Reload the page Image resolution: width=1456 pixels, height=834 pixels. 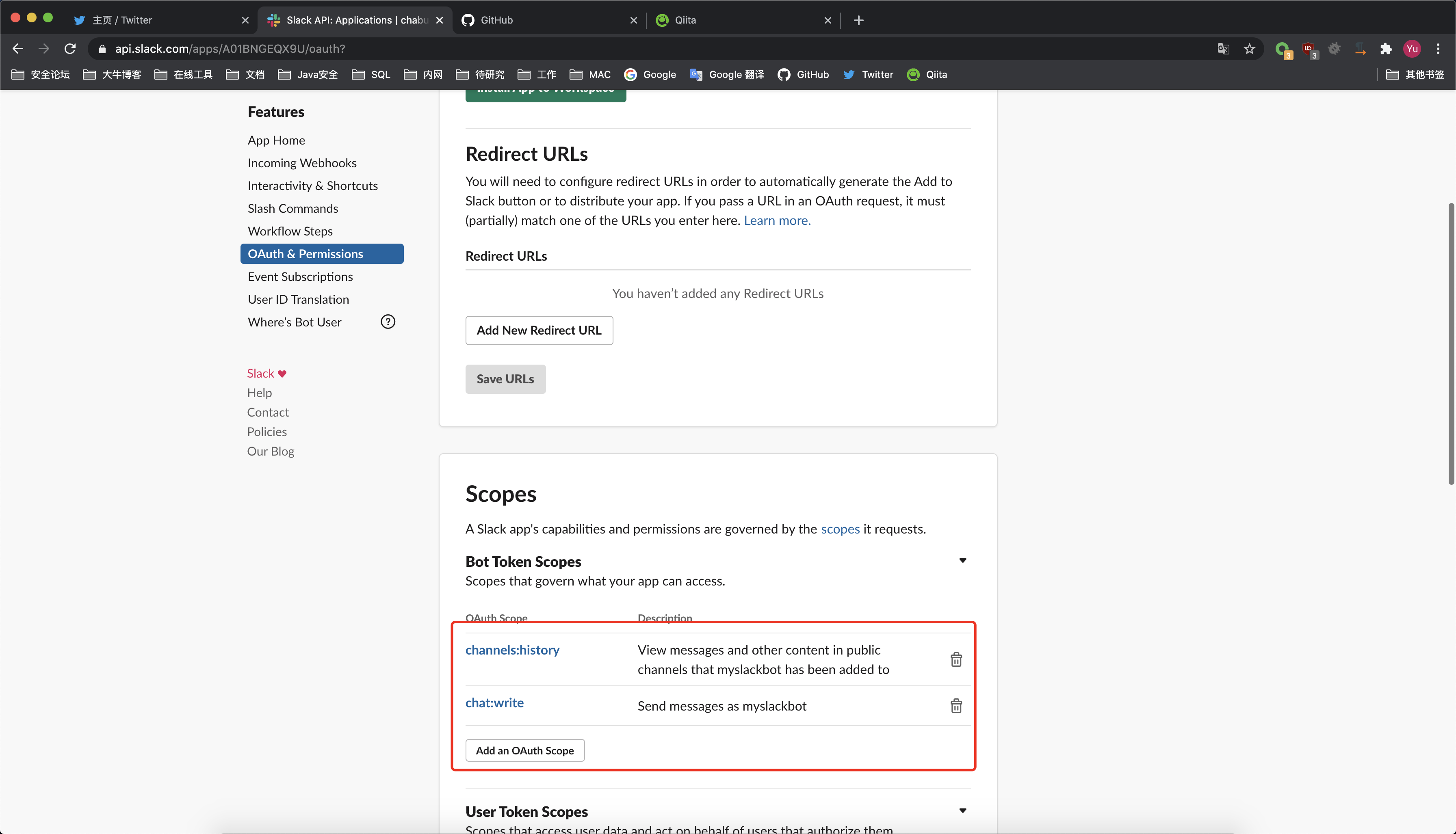70,49
